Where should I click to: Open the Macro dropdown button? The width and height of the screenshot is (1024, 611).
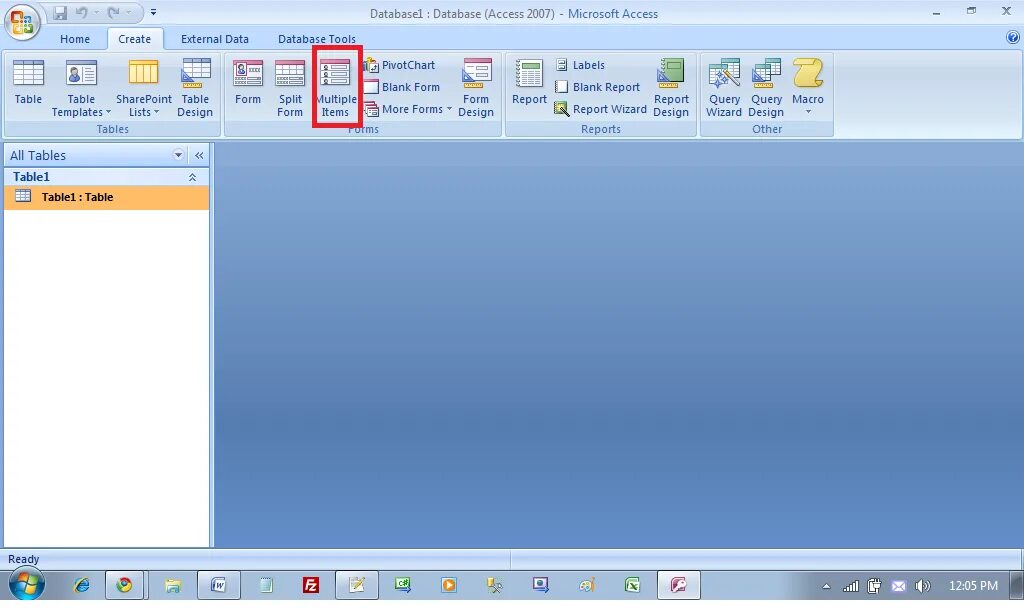click(808, 88)
